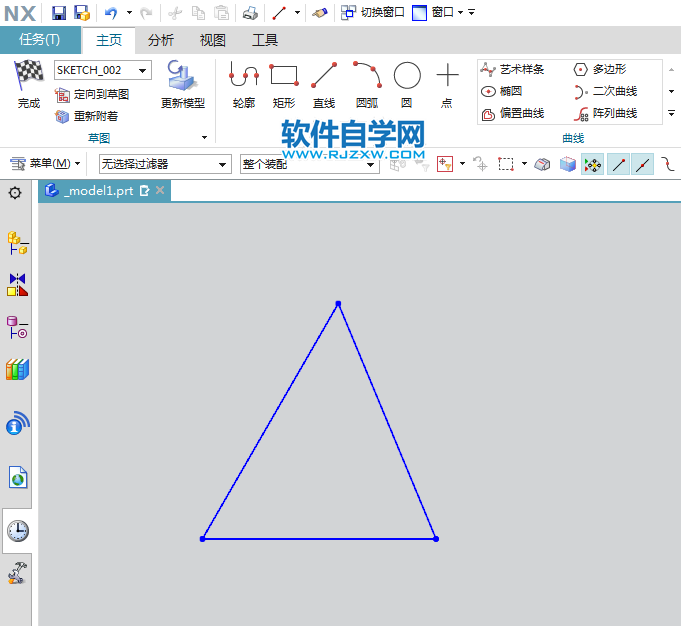Select the Profile (轮廓) curve tool
The height and width of the screenshot is (626, 681).
click(244, 85)
